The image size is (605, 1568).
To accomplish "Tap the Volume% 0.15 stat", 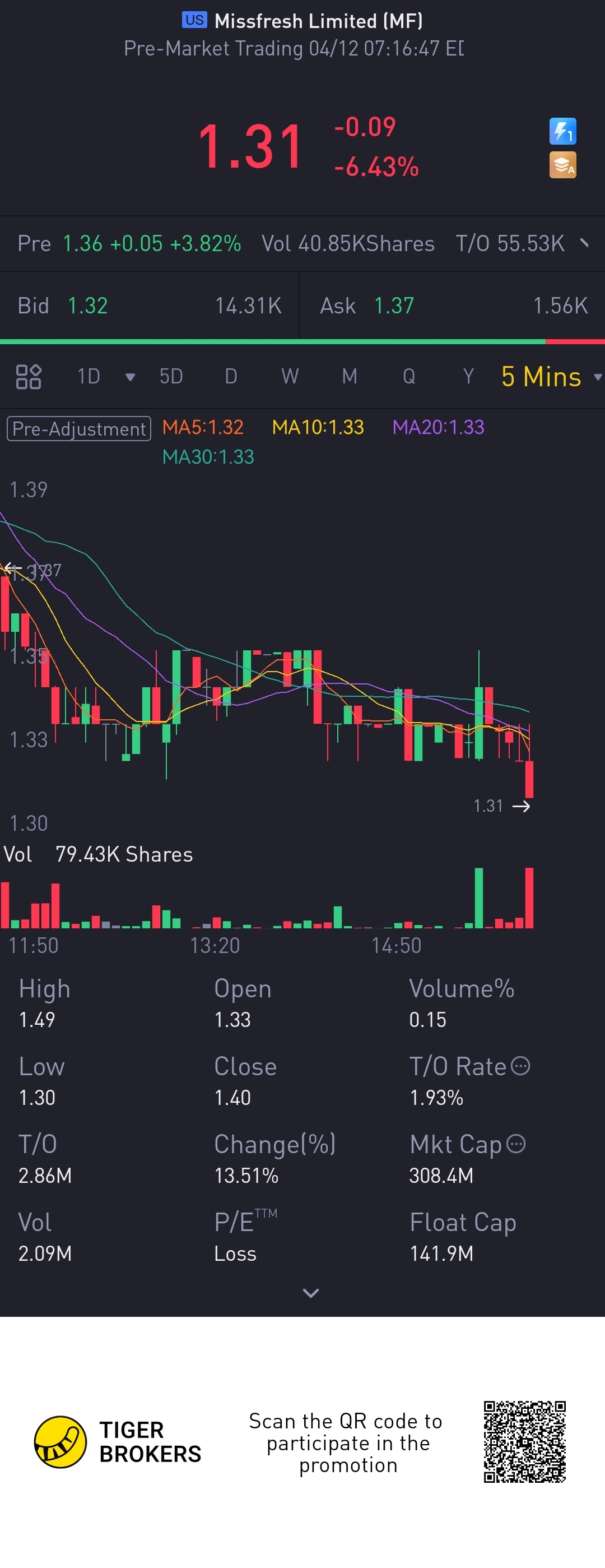I will click(462, 1003).
